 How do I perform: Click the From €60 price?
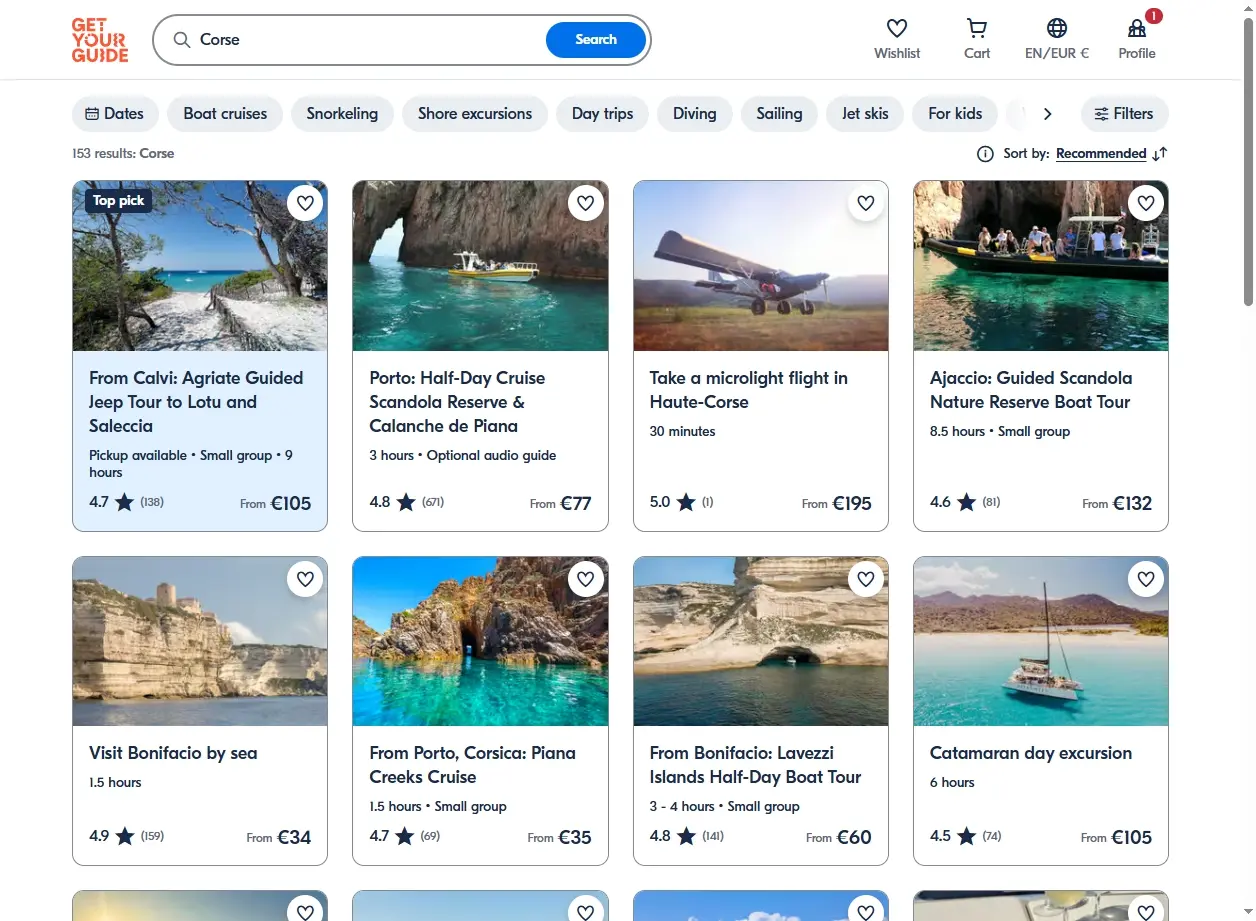point(839,837)
